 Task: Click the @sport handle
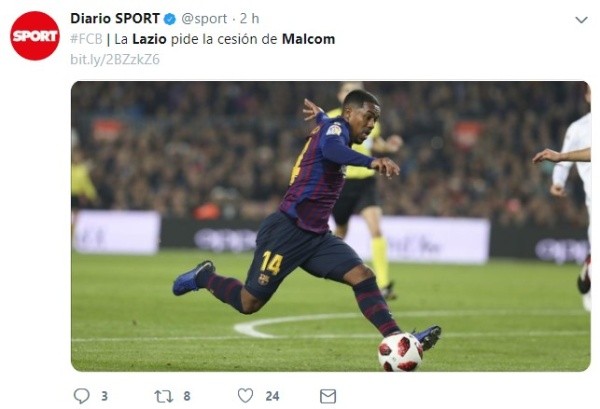coord(205,19)
